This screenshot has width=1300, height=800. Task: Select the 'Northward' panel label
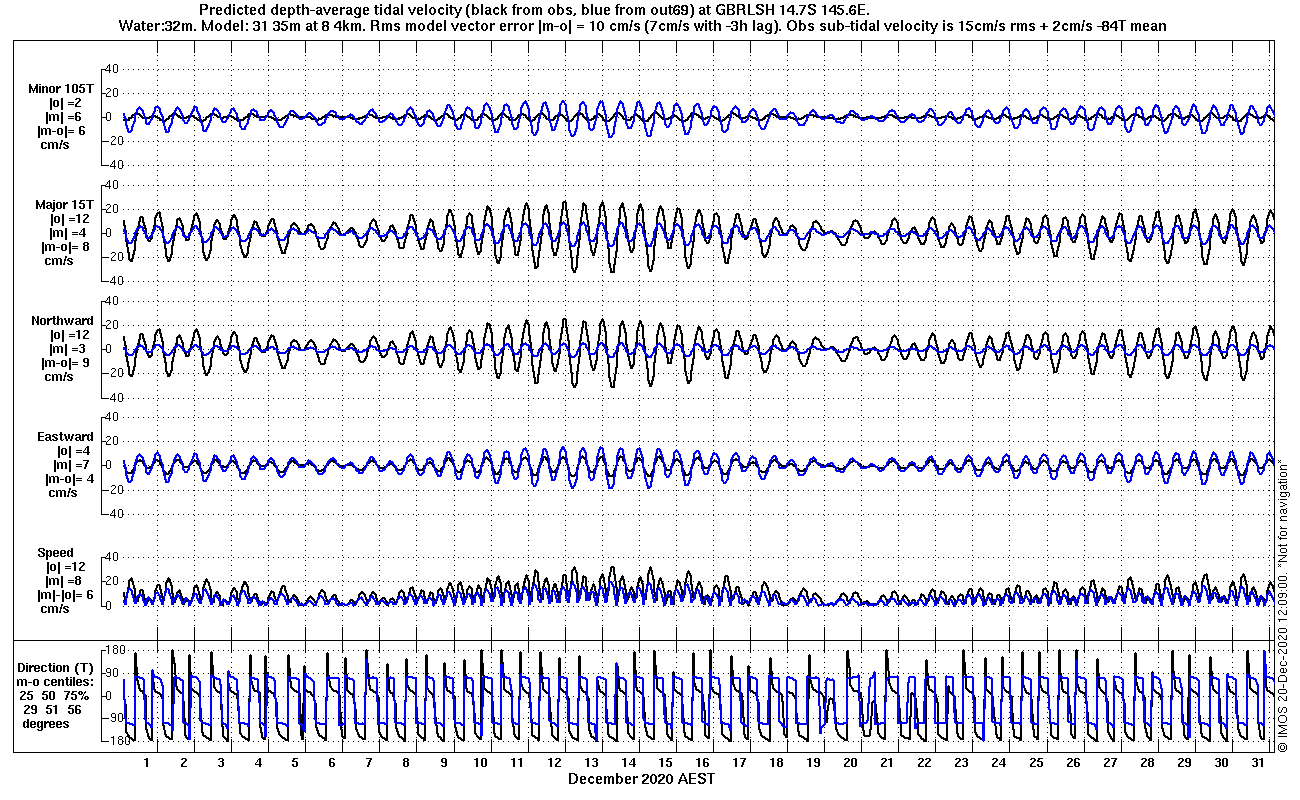[x=62, y=321]
